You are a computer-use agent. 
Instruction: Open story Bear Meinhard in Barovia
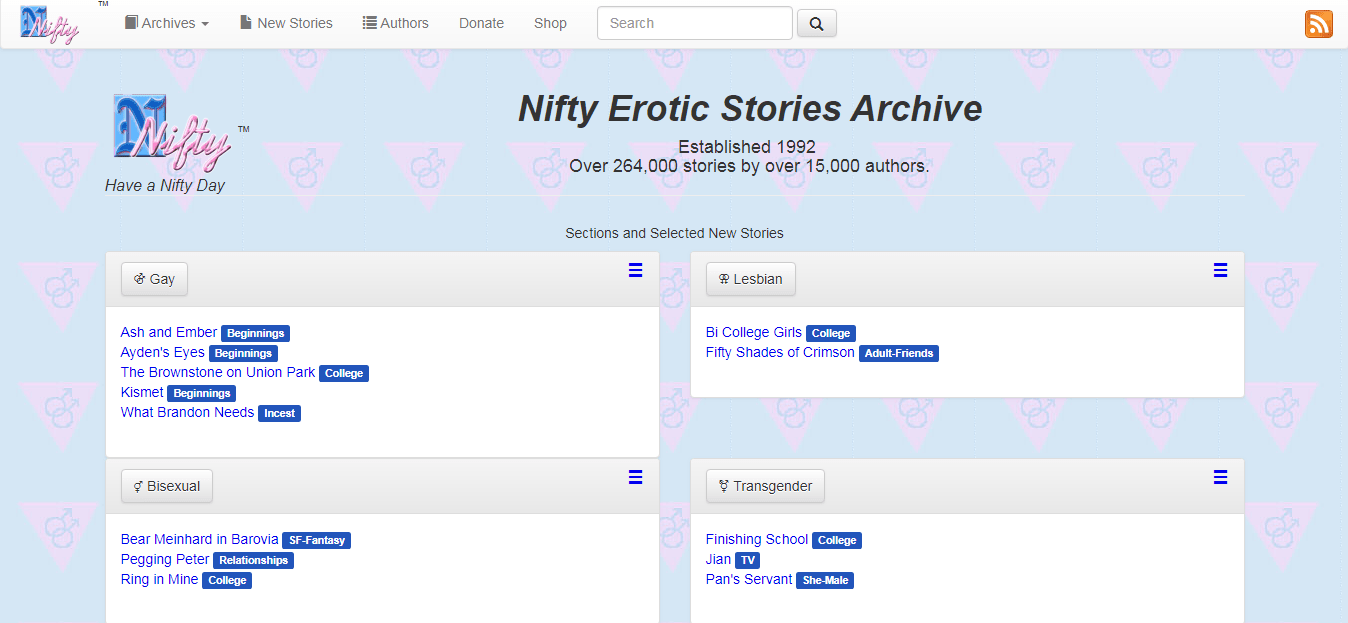coord(200,539)
